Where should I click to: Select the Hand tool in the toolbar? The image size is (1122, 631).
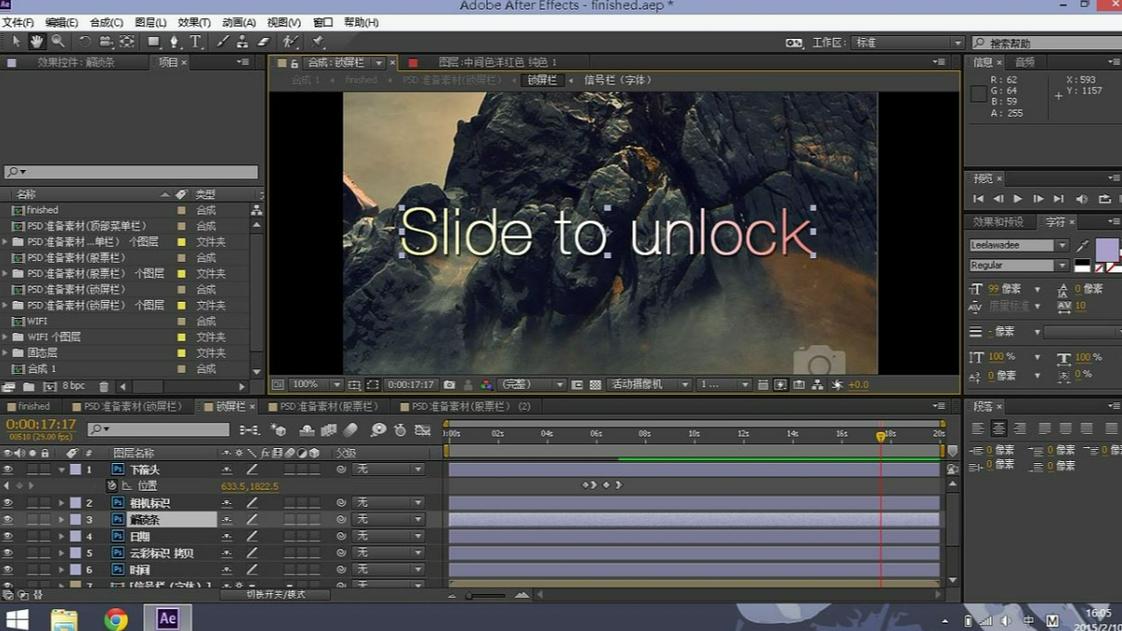35,41
